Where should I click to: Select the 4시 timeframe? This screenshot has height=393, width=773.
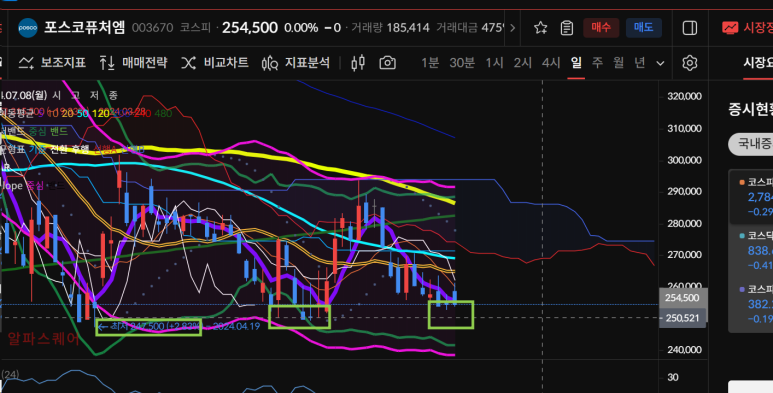(551, 63)
